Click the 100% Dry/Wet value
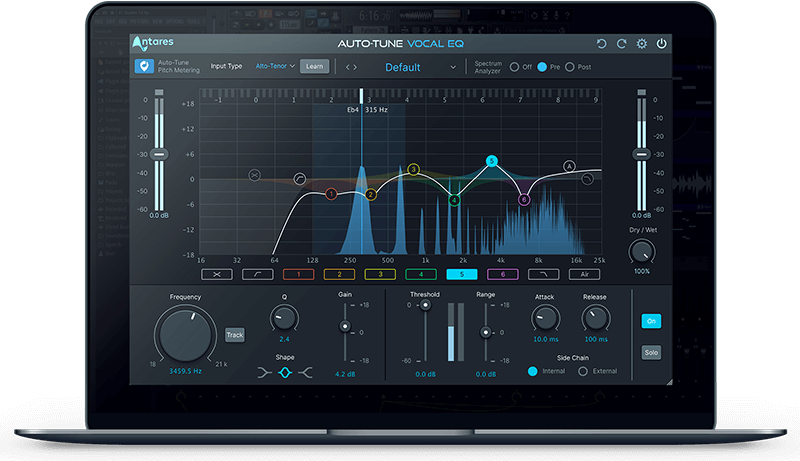 (642, 271)
